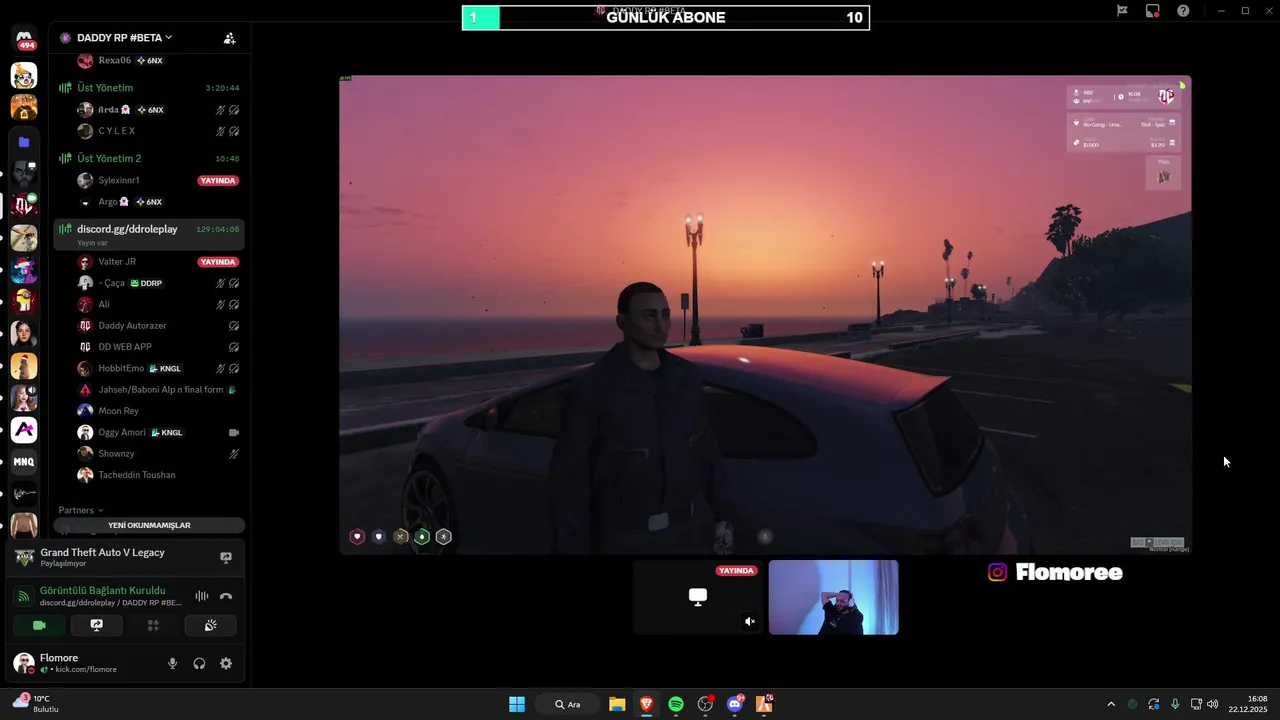1280x720 pixels.
Task: Open the white A logo server icon
Action: (24, 430)
